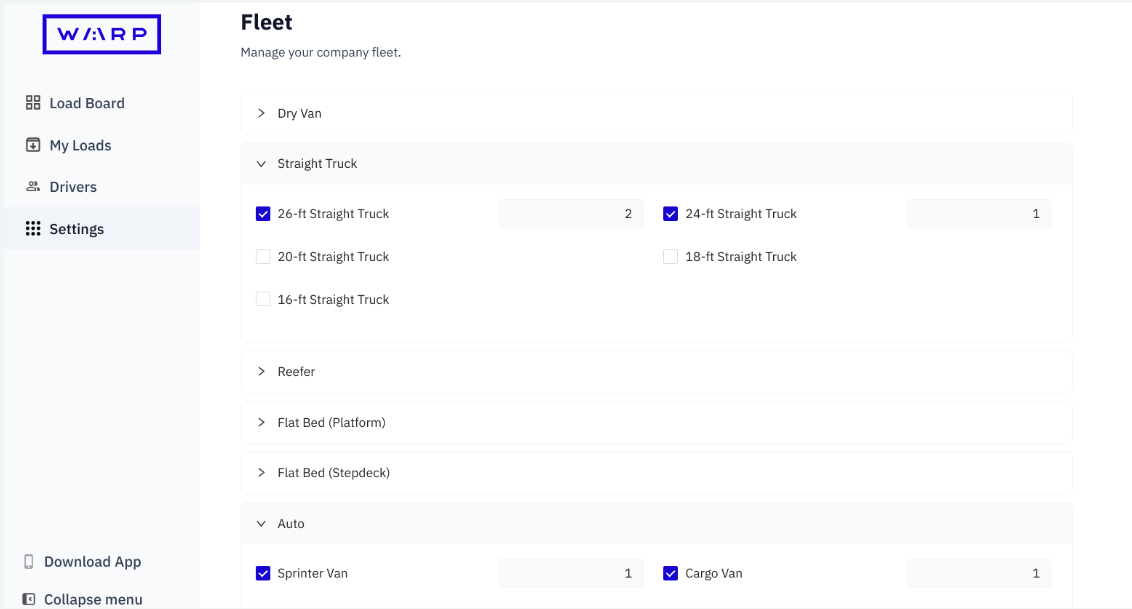
Task: Expand the Reefer section chevron
Action: tap(261, 372)
